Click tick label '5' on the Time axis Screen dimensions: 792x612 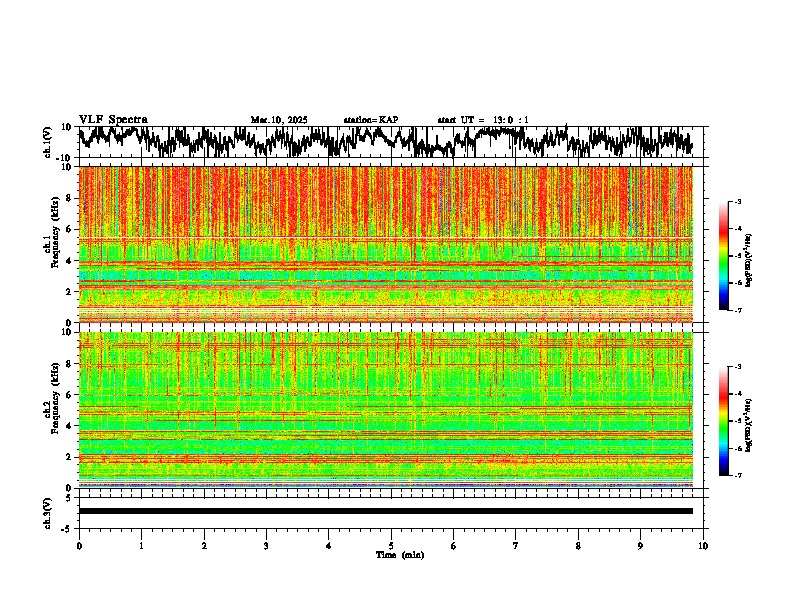[391, 546]
